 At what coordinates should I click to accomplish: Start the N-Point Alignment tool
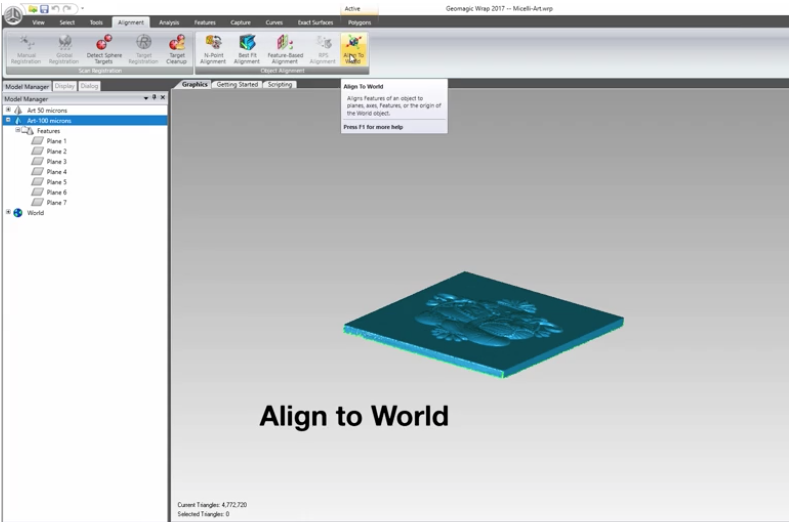coord(213,49)
